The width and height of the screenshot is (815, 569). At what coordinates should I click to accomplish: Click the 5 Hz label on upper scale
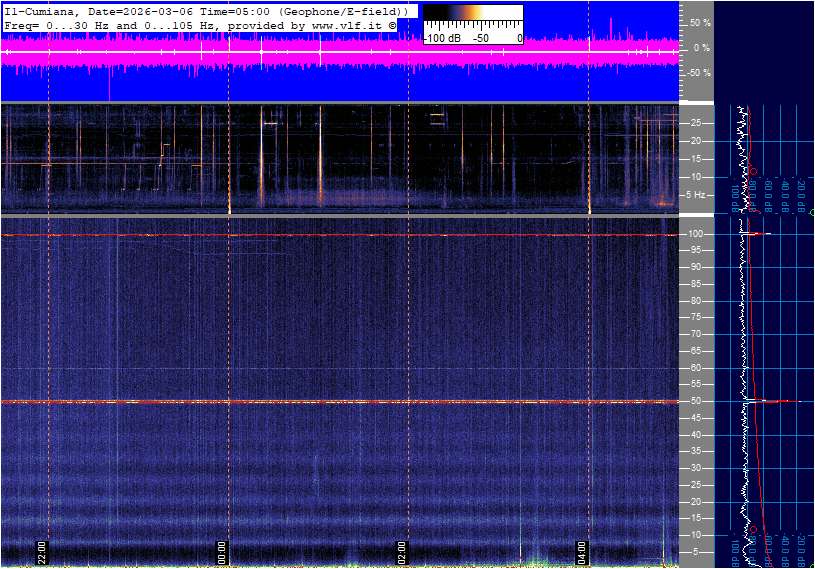coord(698,194)
